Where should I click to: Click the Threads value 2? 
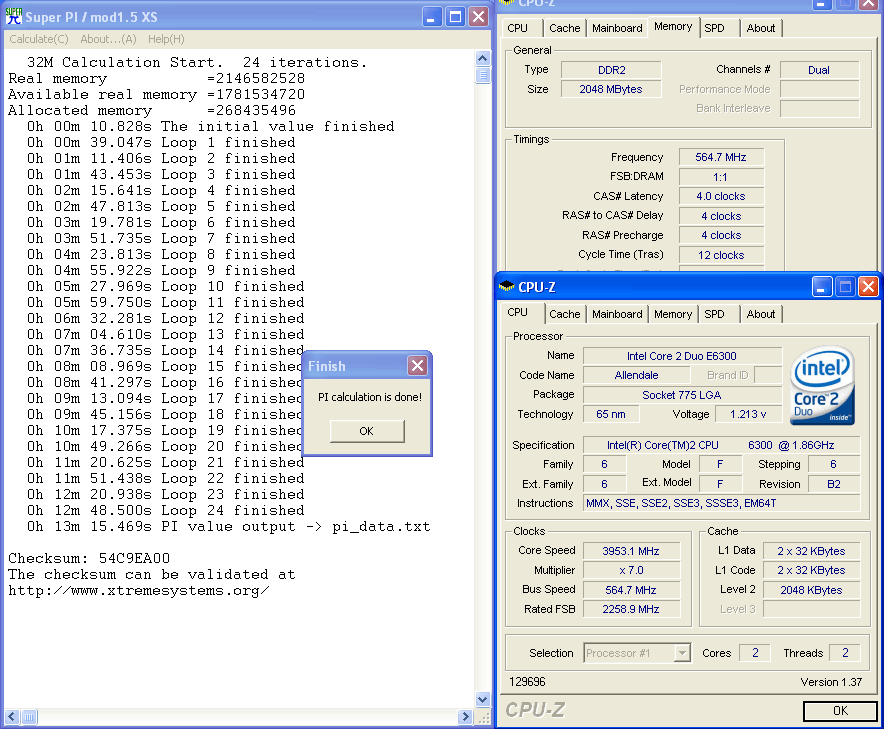tap(845, 652)
